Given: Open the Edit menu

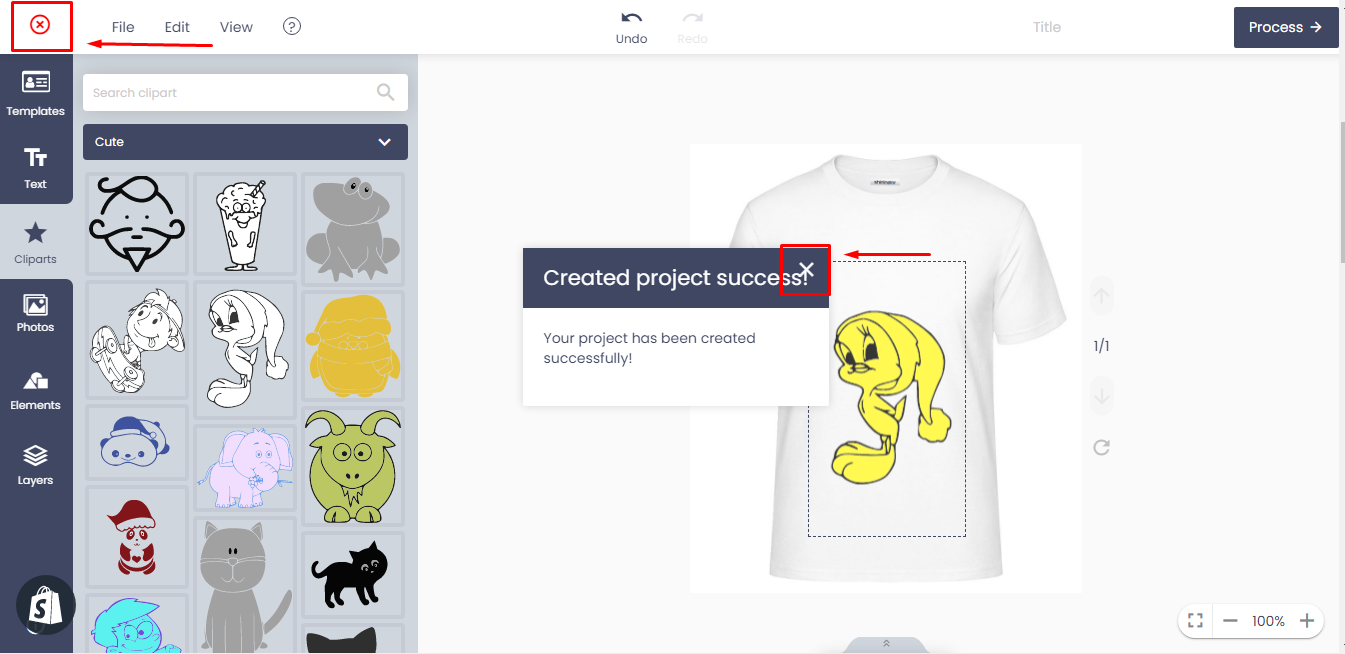Looking at the screenshot, I should pyautogui.click(x=177, y=27).
